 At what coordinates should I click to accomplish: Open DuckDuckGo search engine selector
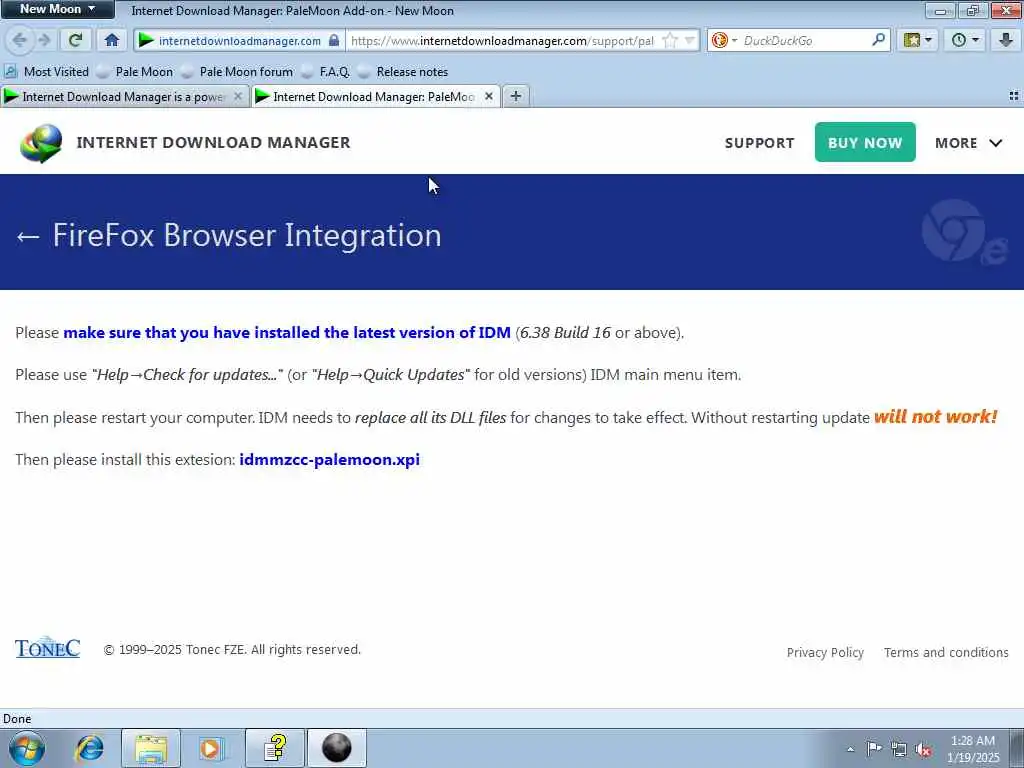(x=724, y=40)
